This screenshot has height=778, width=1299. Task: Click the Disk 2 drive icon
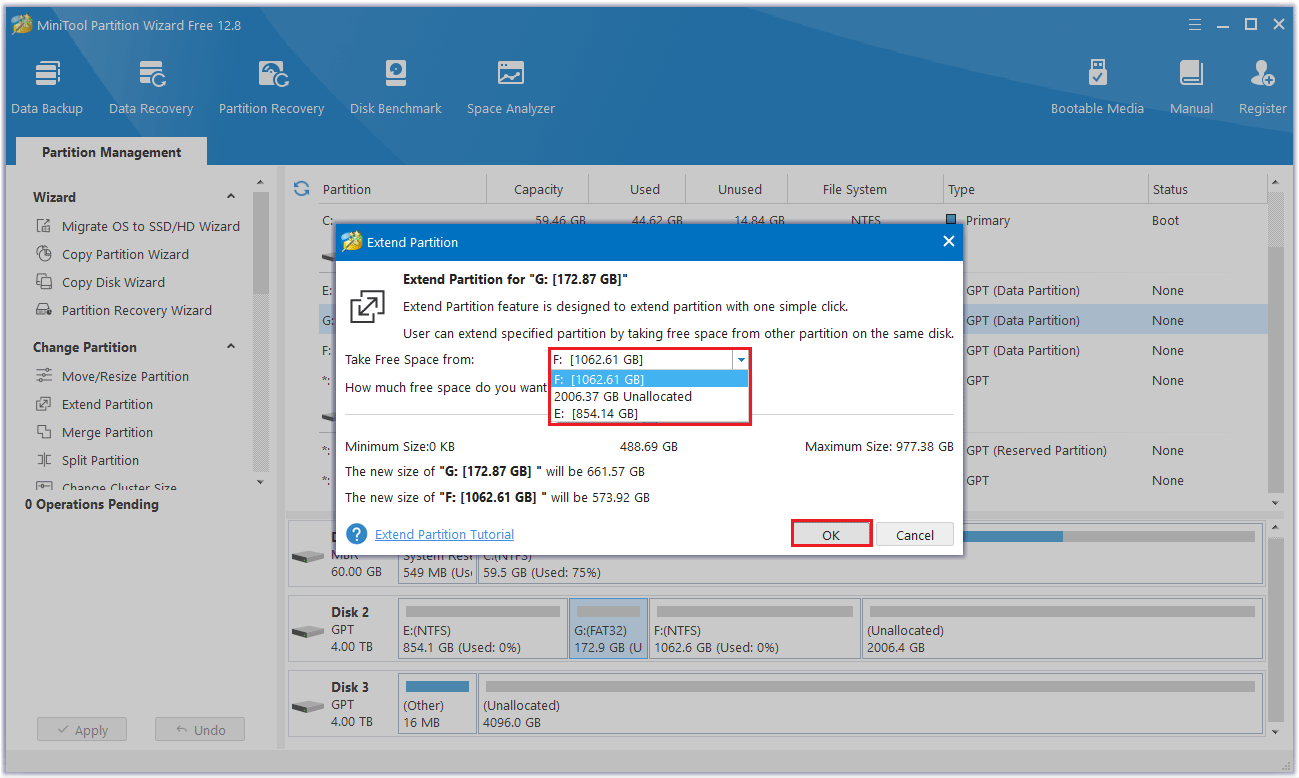point(307,631)
